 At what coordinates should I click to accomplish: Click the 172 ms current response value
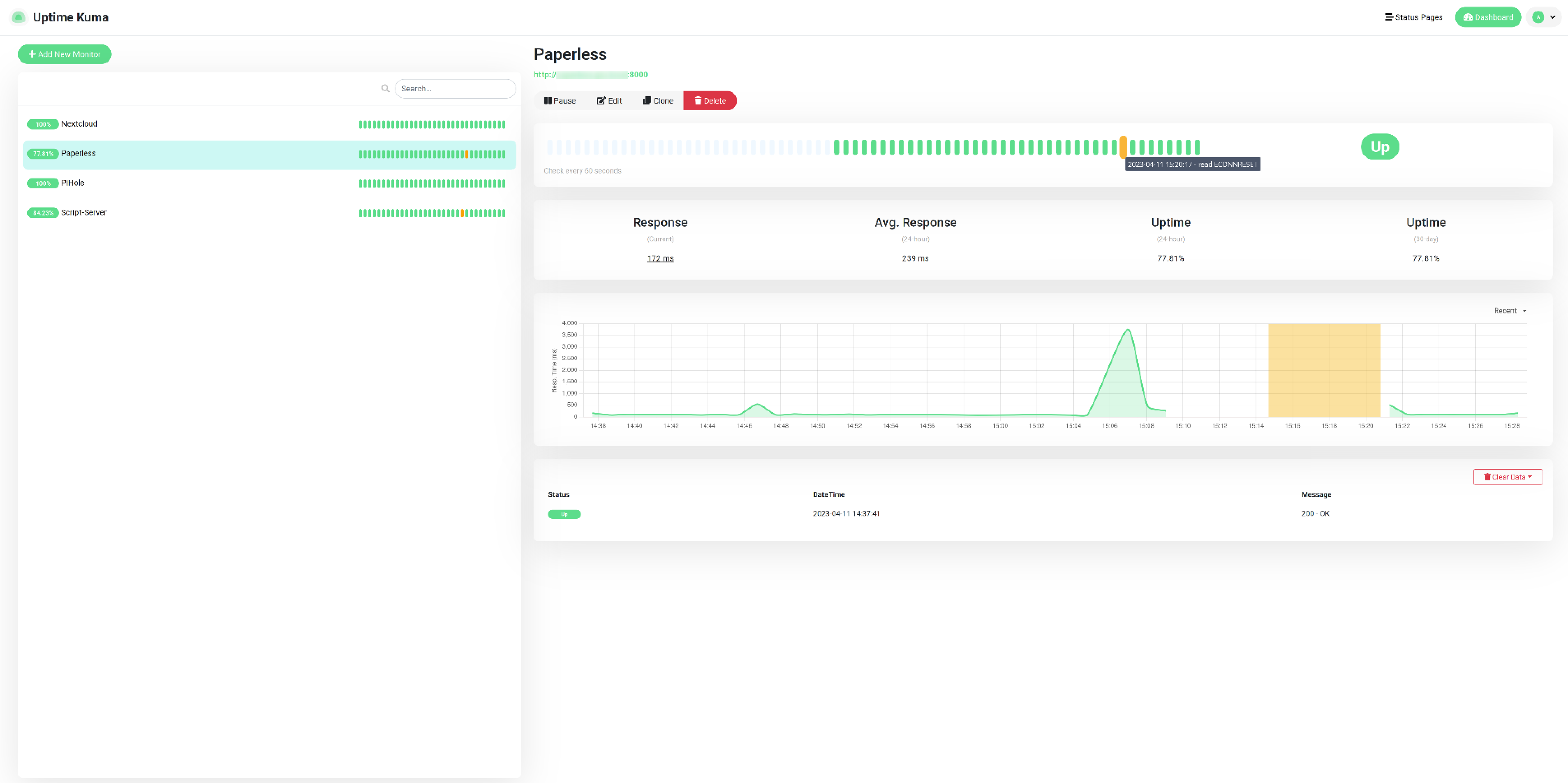tap(660, 258)
